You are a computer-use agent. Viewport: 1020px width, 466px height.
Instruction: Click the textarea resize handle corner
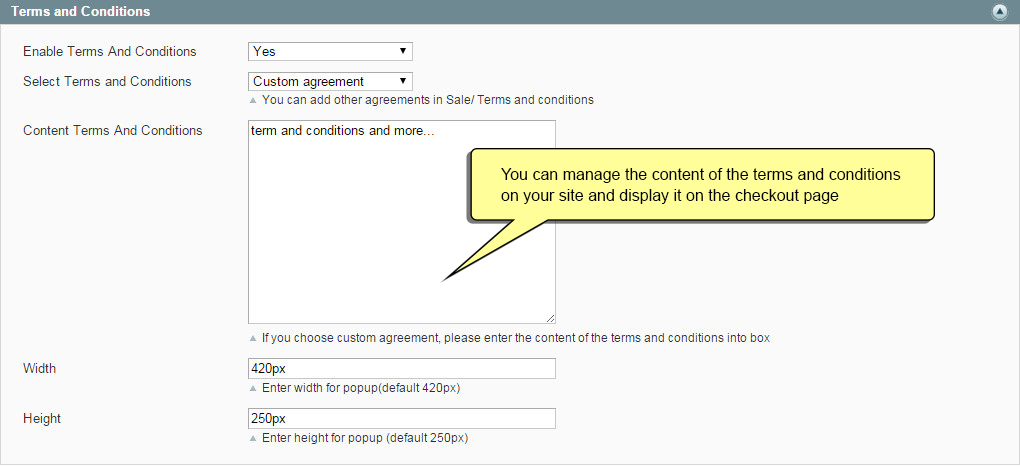click(550, 318)
